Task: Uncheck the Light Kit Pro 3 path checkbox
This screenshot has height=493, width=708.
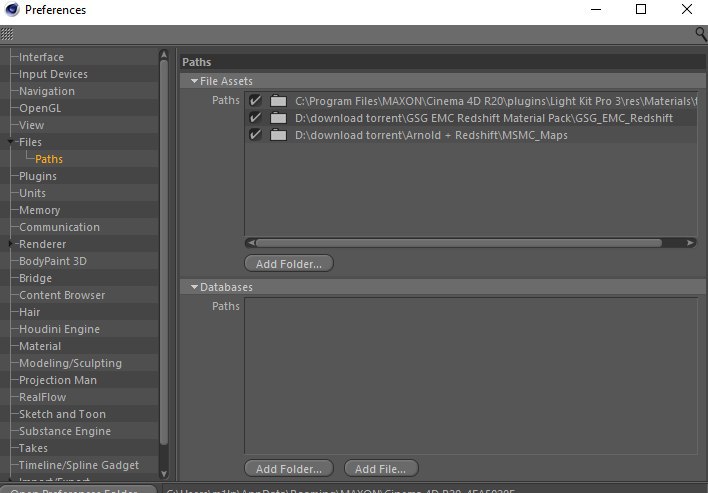Action: pos(255,101)
